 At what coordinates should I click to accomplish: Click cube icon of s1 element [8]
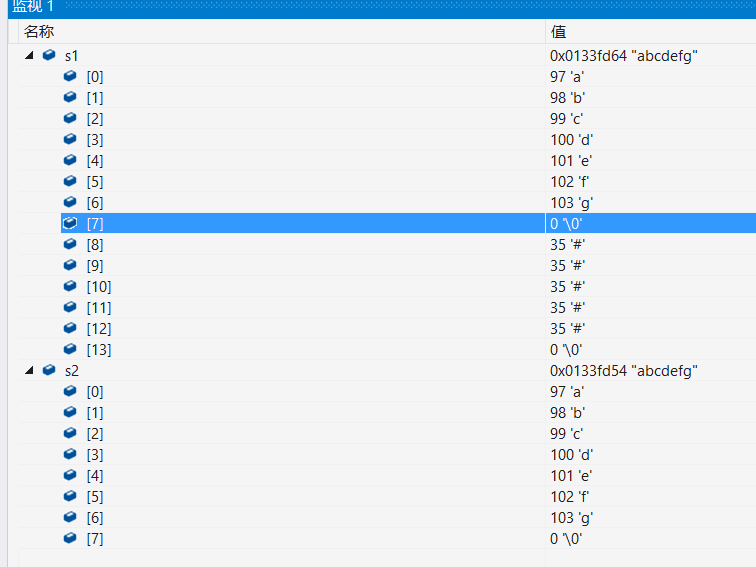[70, 244]
